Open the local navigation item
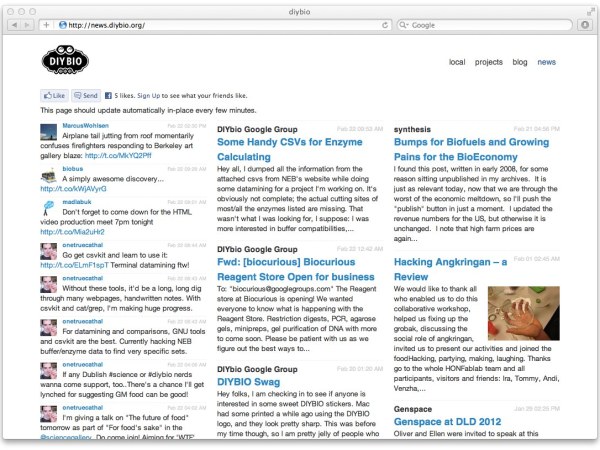The image size is (600, 450). (x=457, y=62)
